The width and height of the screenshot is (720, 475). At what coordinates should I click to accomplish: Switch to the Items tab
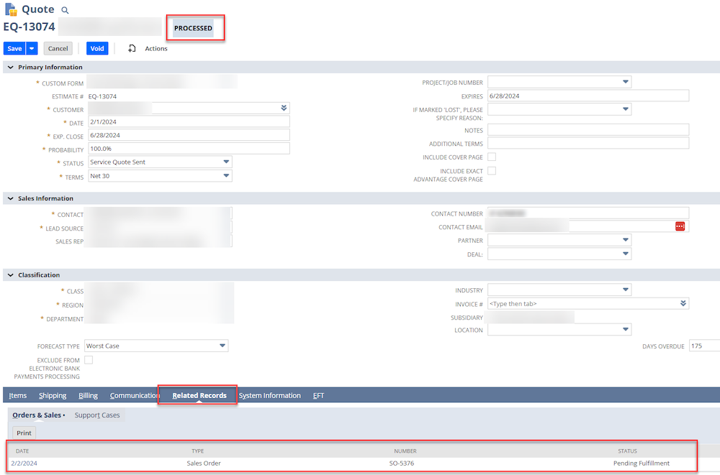(18, 396)
